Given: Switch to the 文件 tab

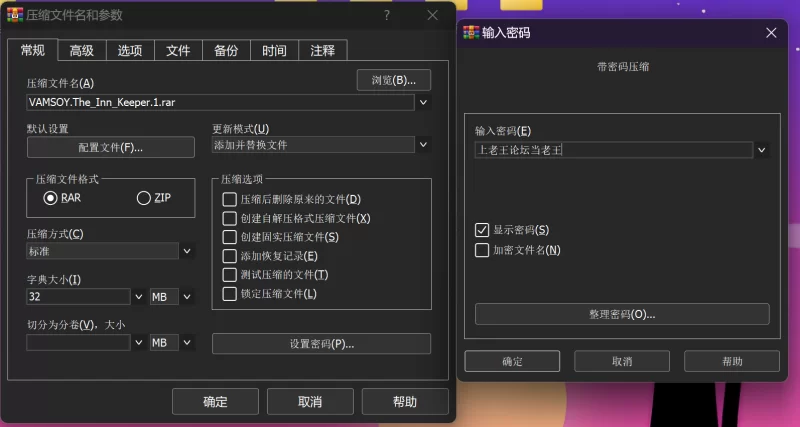Looking at the screenshot, I should coord(178,51).
